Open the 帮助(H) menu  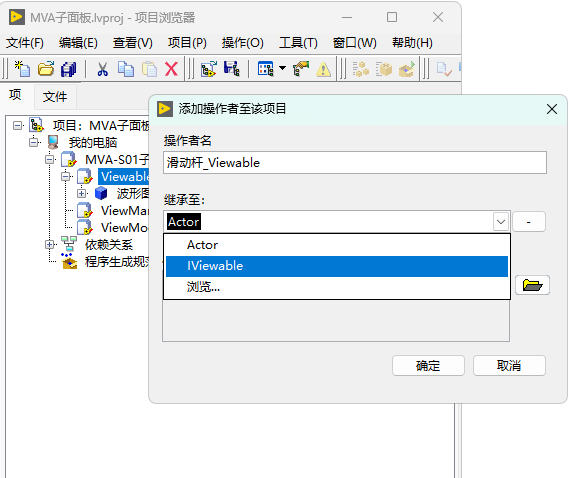click(x=412, y=43)
